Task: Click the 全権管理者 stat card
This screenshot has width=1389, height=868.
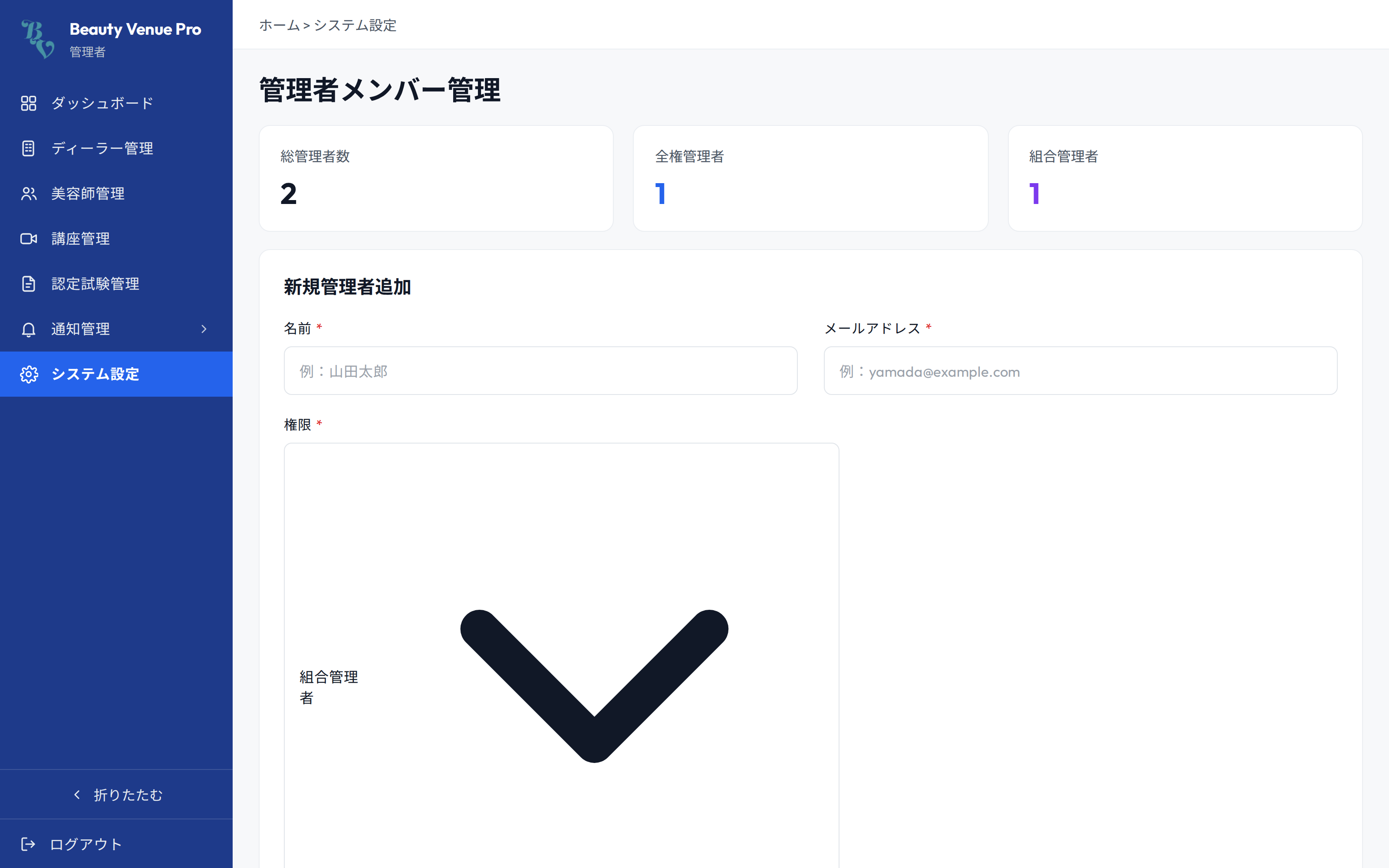Action: tap(810, 178)
